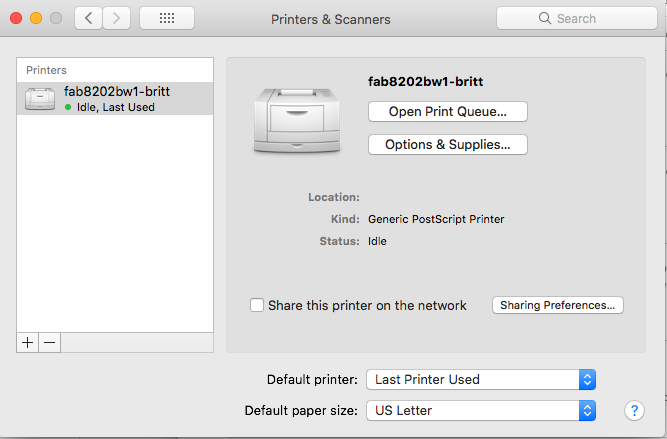Click the yellow minimize window button

pyautogui.click(x=36, y=18)
